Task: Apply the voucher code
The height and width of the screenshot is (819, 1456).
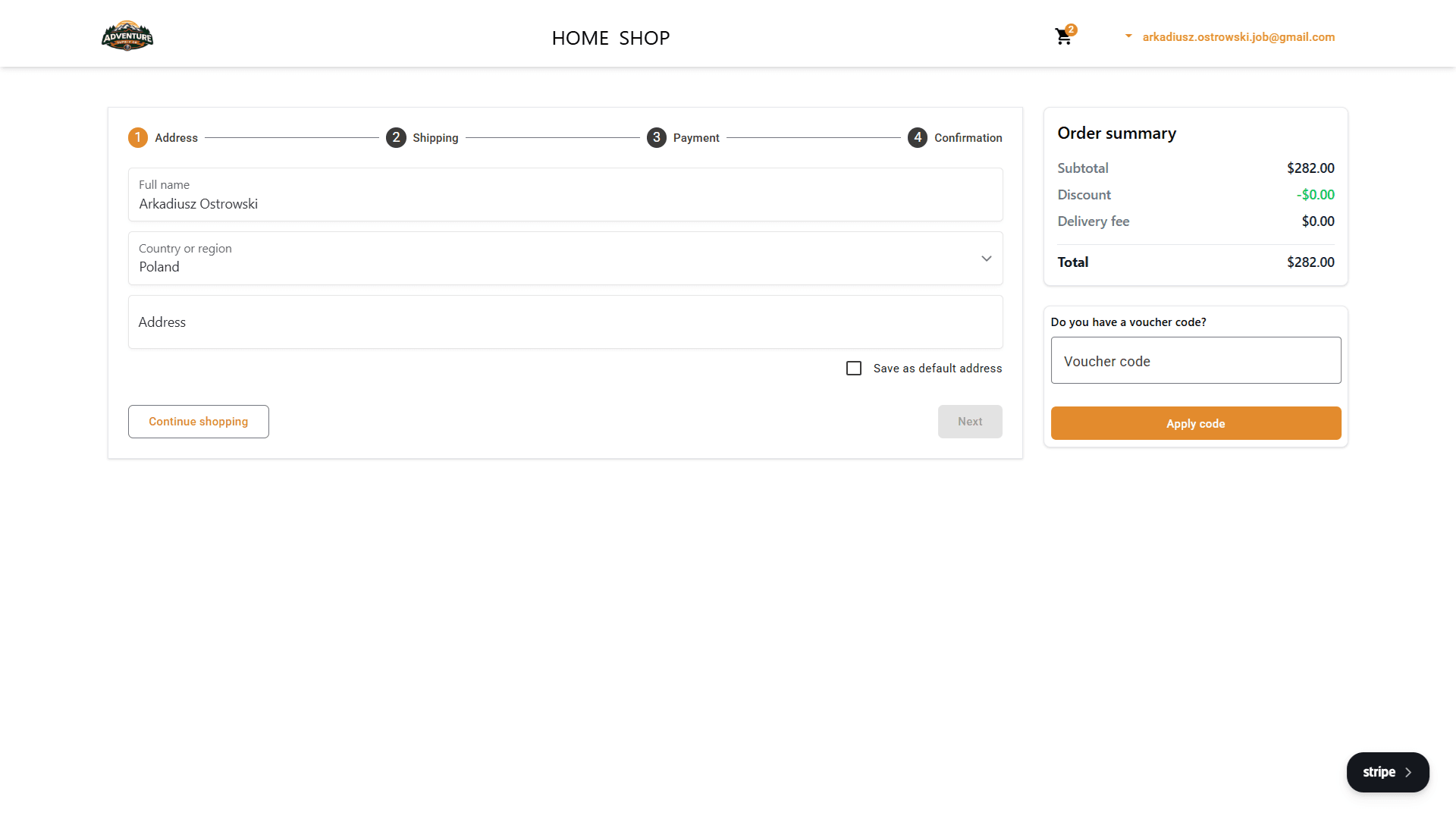Action: pyautogui.click(x=1195, y=423)
